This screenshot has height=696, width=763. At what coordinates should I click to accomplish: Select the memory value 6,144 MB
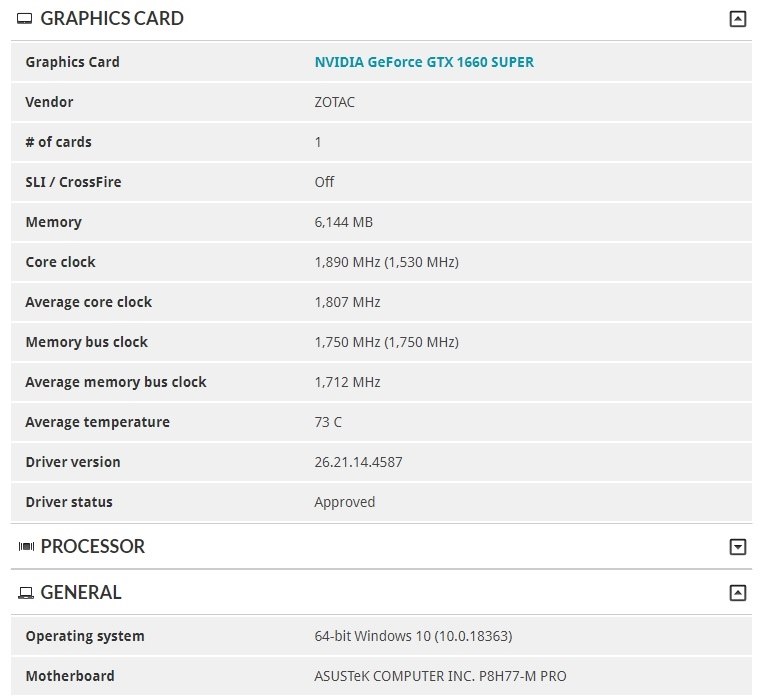pos(344,222)
